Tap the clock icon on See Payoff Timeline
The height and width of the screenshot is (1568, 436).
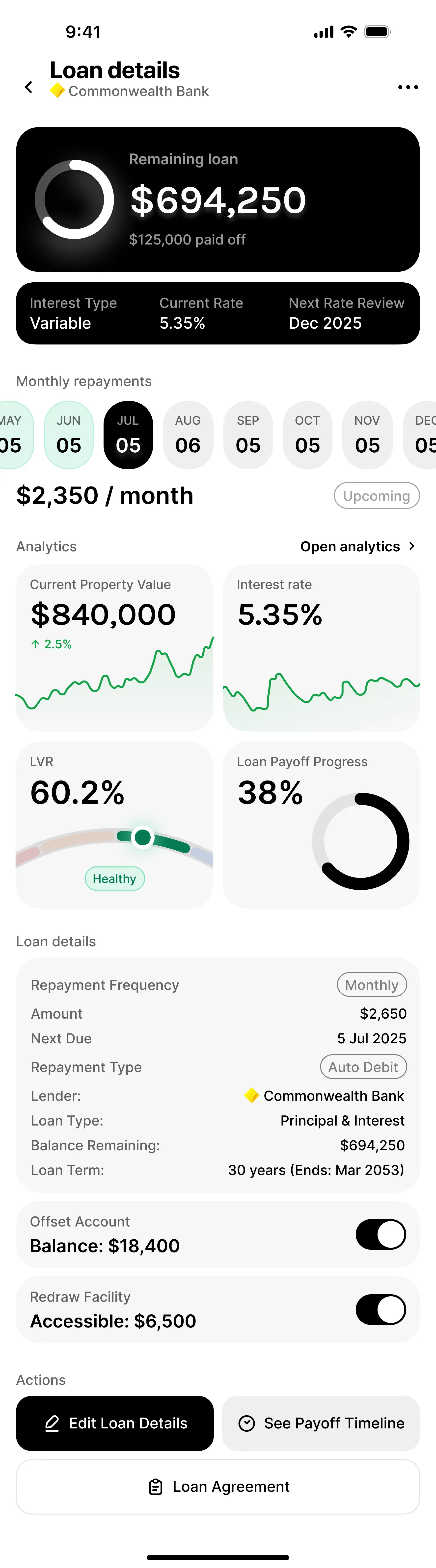[247, 1423]
